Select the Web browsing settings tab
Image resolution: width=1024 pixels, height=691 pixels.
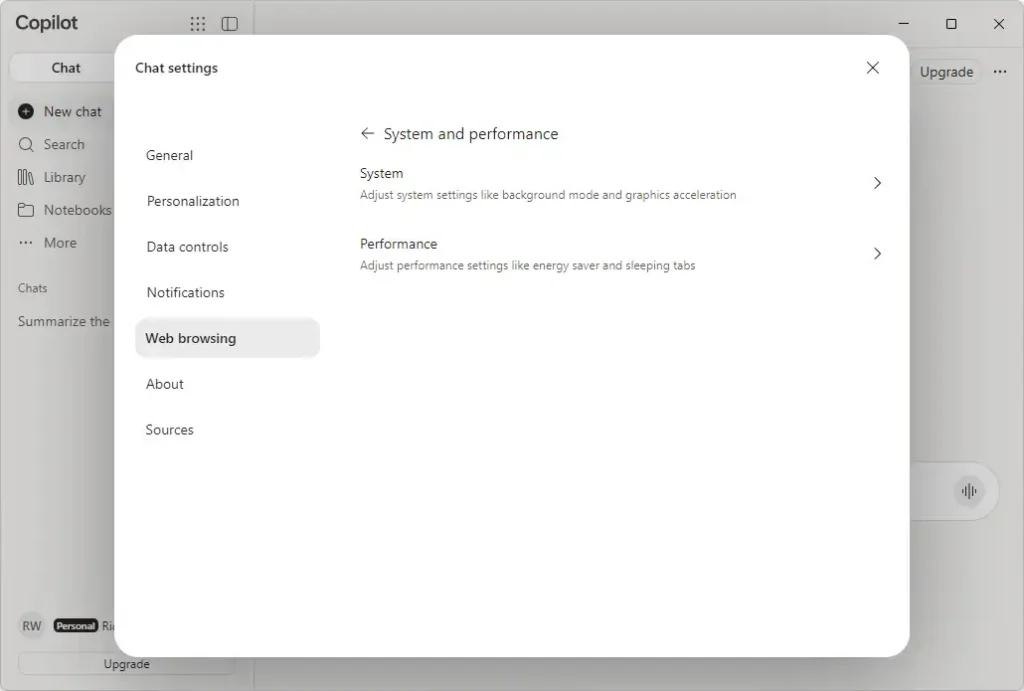[227, 338]
